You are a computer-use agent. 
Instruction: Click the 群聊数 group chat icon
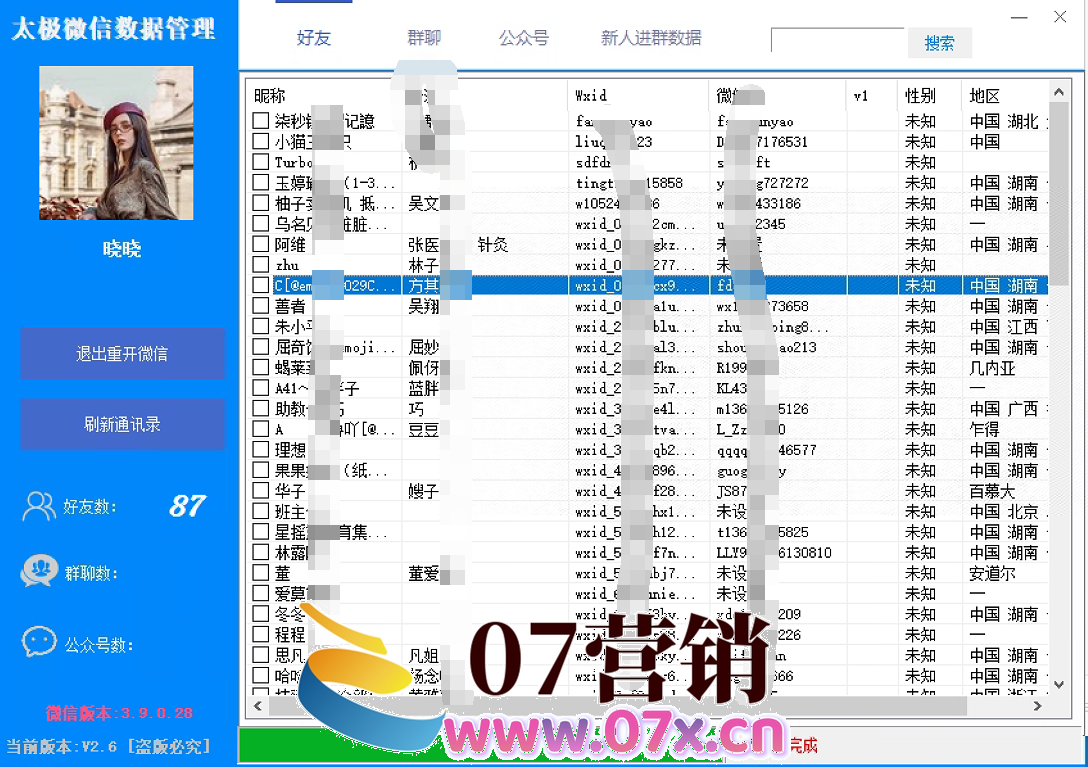click(x=40, y=571)
